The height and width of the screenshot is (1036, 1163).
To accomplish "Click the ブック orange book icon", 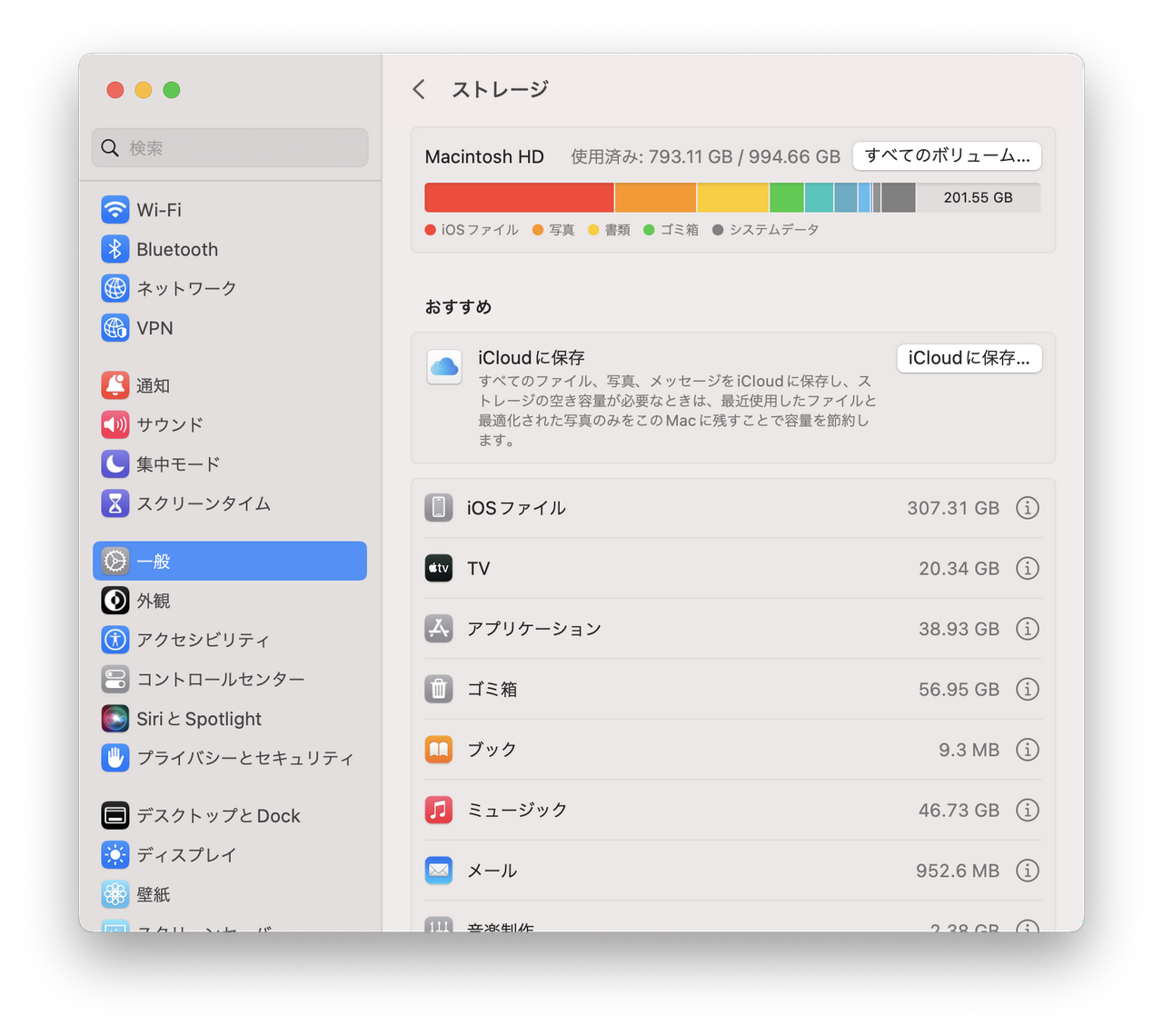I will pos(438,749).
